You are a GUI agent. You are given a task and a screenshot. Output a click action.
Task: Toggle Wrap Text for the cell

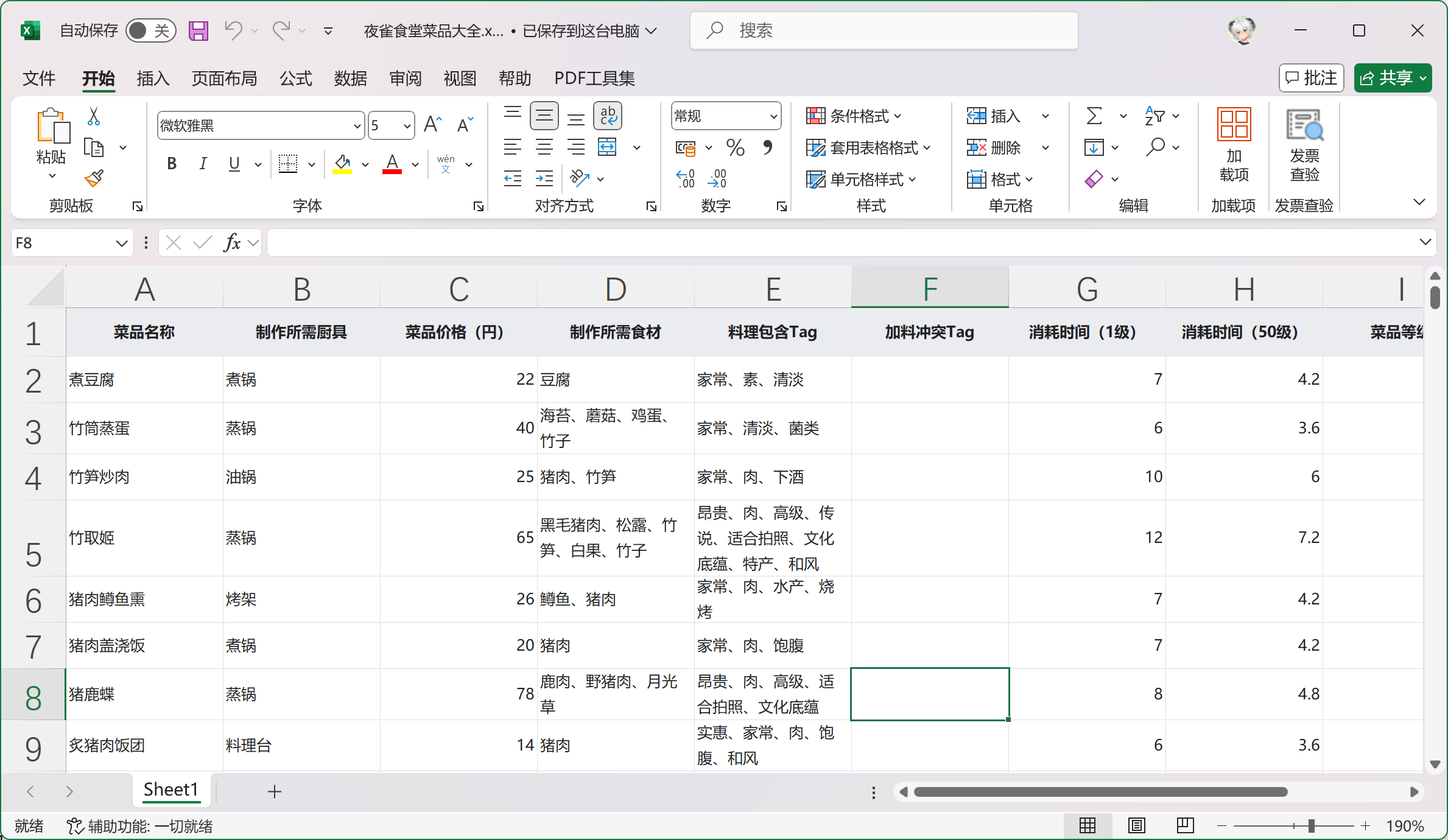[x=608, y=115]
